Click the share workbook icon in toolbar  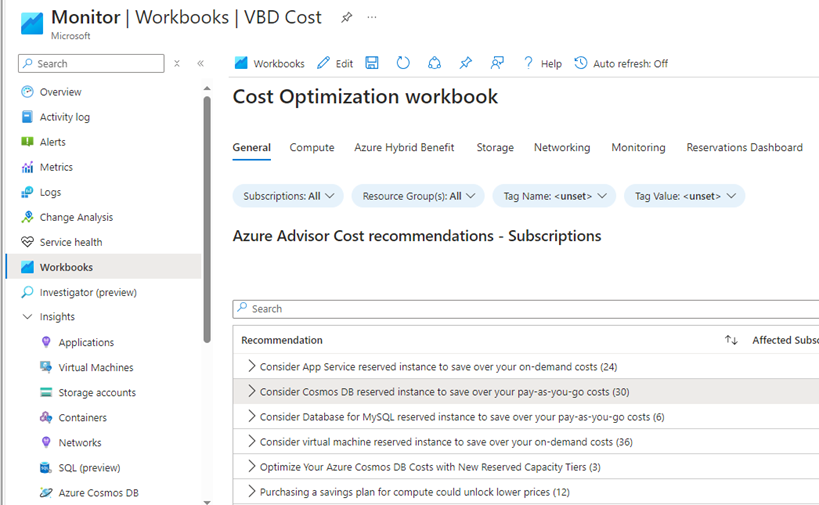(x=435, y=63)
